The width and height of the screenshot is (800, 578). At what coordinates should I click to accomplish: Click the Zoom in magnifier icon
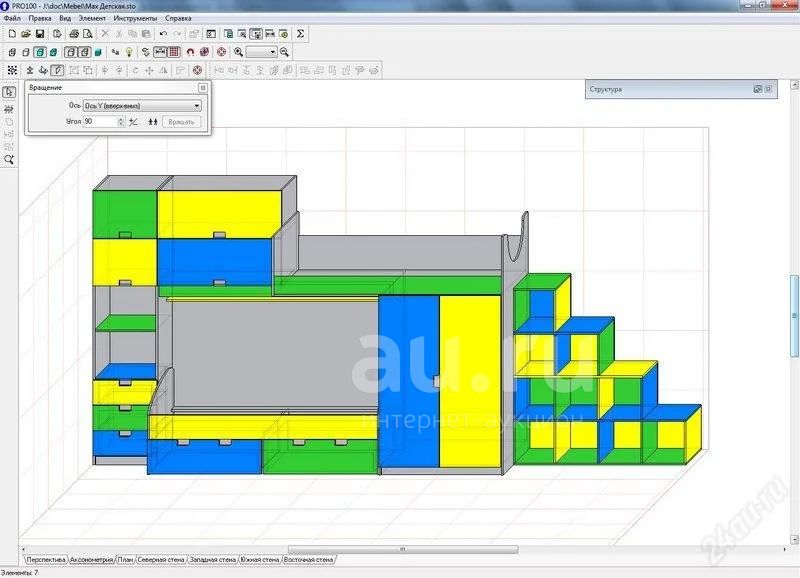[238, 52]
